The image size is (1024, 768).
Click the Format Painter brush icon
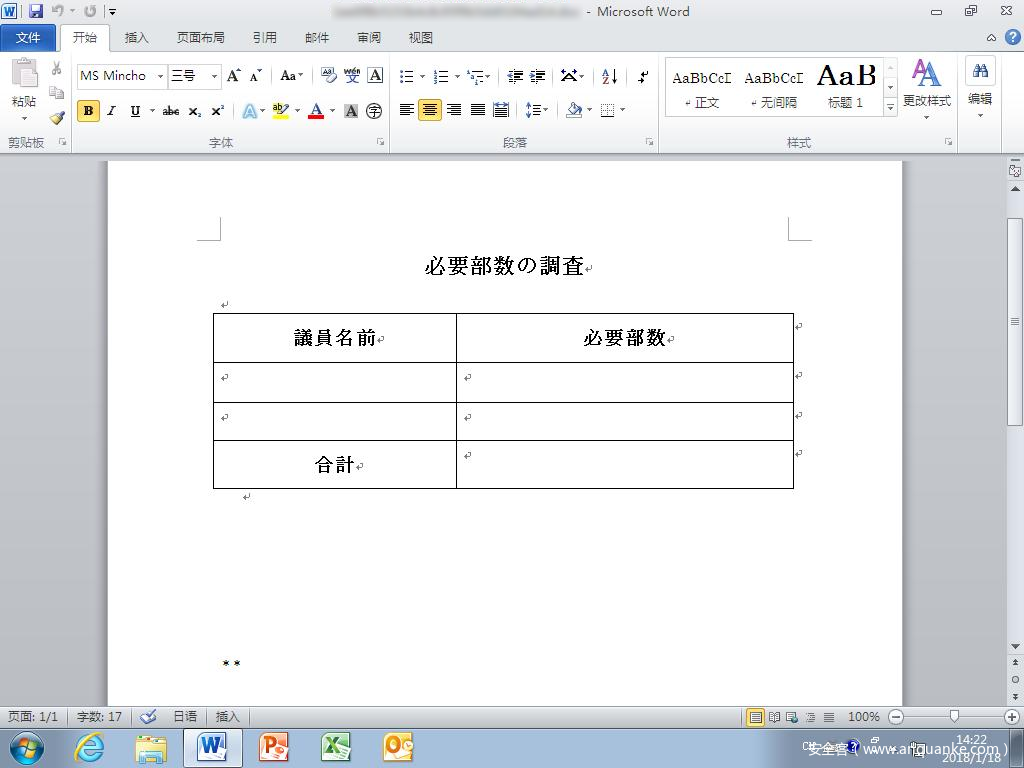click(x=57, y=118)
